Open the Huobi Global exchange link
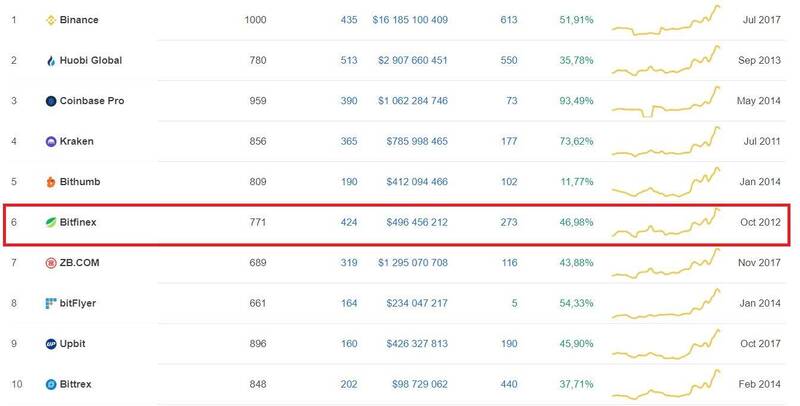Viewport: 800px width, 406px height. click(x=91, y=60)
